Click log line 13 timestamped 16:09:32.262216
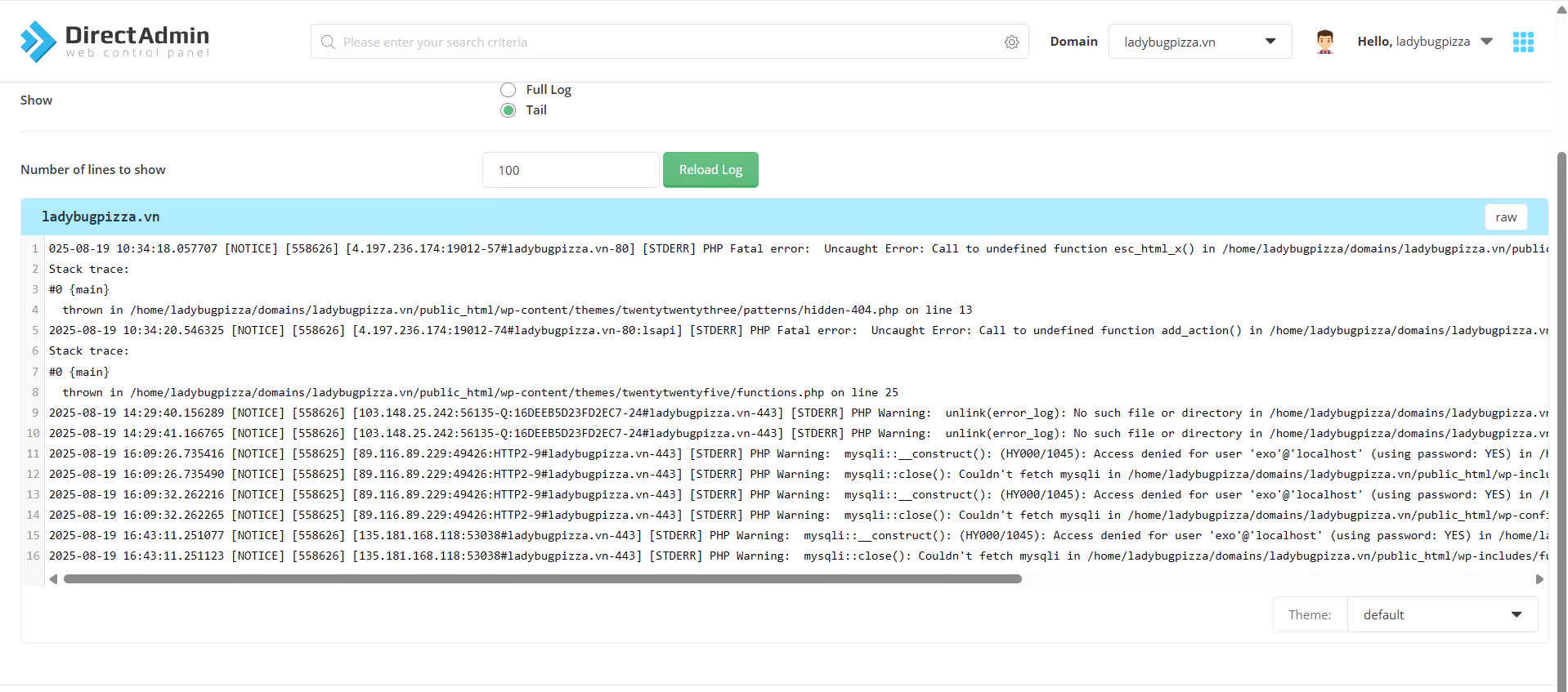The image size is (1568, 692). [x=798, y=494]
